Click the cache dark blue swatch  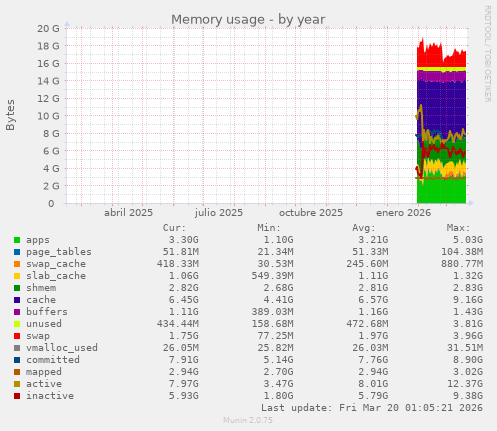click(x=17, y=300)
